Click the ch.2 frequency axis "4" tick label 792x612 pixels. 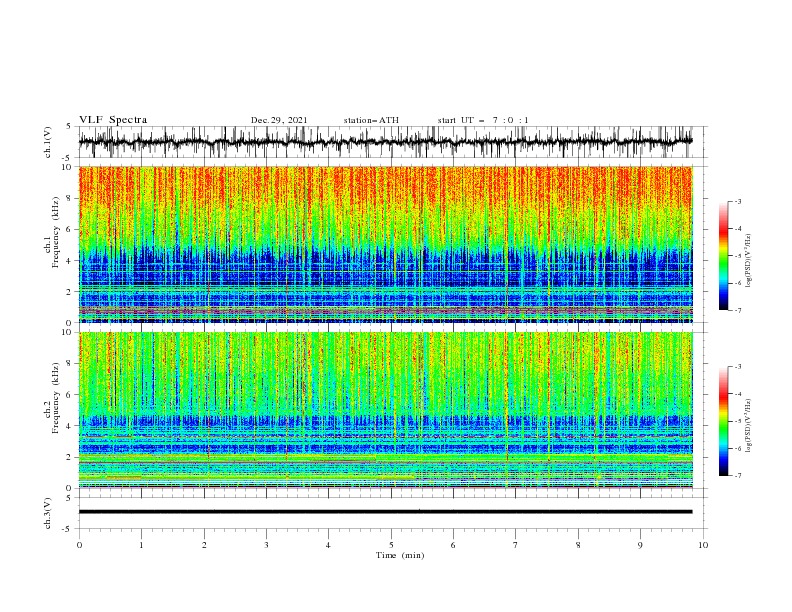click(70, 426)
